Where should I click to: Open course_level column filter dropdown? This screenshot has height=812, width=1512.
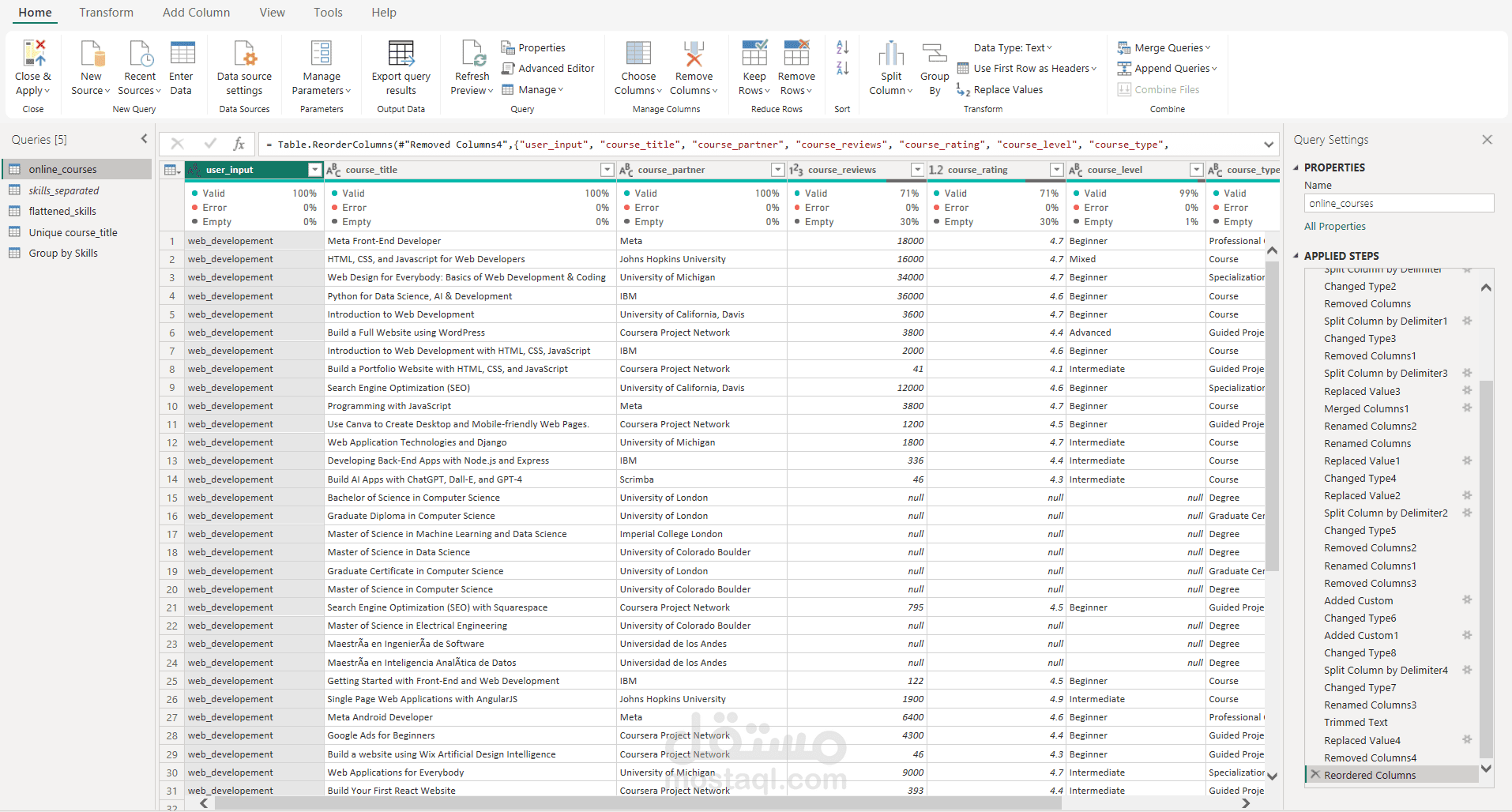tap(1196, 170)
